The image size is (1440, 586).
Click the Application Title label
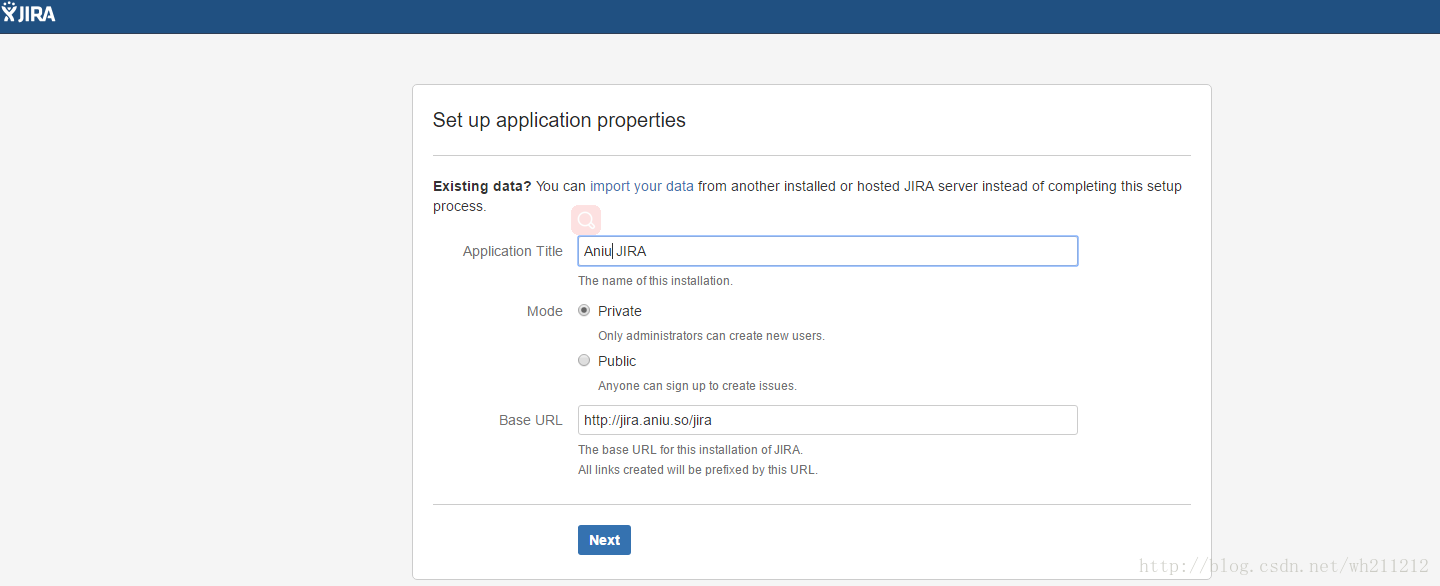point(513,251)
